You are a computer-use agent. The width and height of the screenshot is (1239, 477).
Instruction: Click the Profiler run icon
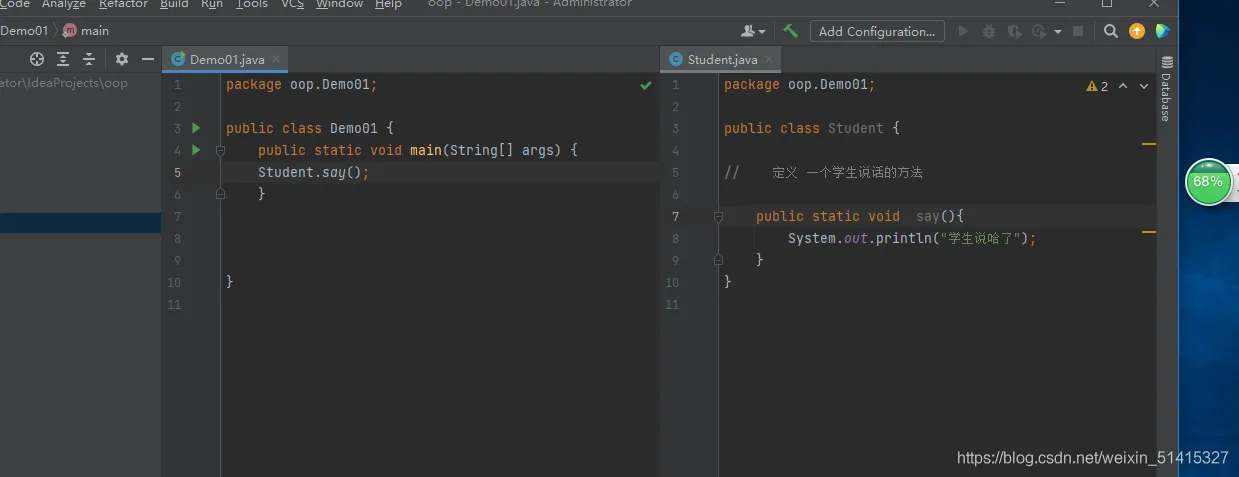click(1039, 31)
